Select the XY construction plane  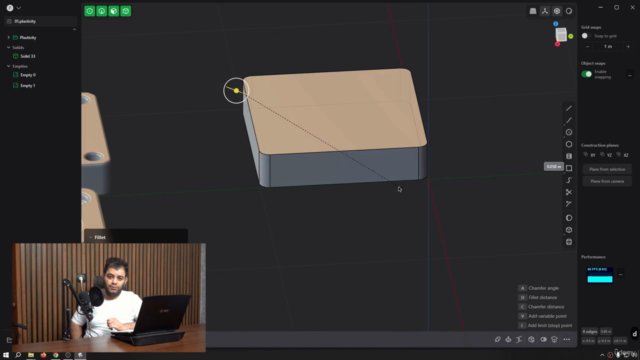(589, 155)
